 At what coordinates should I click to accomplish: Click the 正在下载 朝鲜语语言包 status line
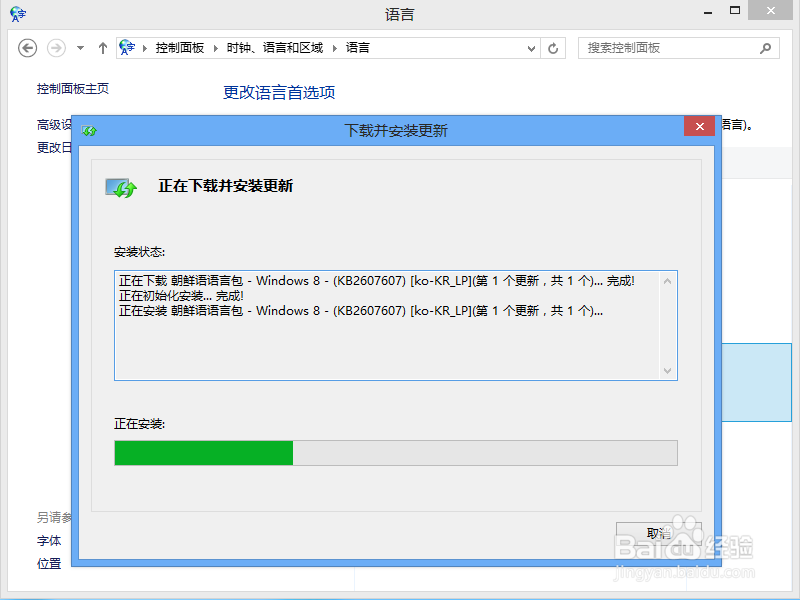[x=377, y=281]
